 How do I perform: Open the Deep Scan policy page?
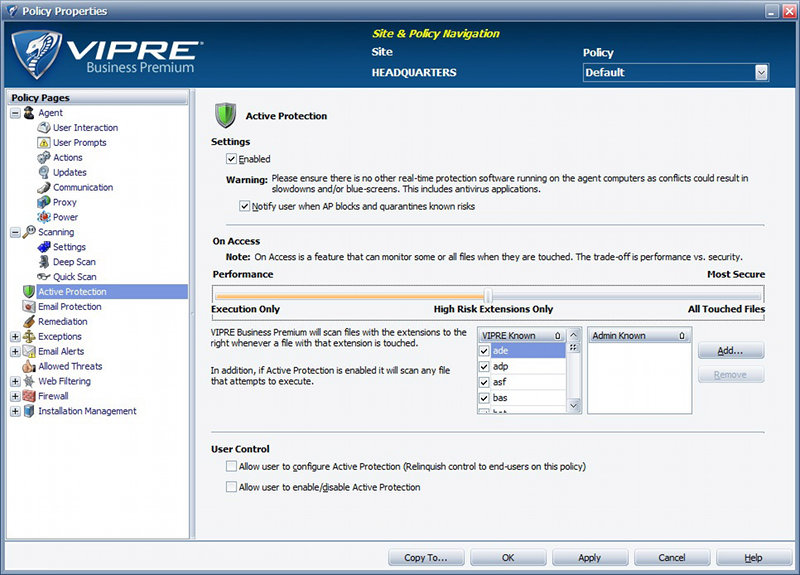click(74, 262)
